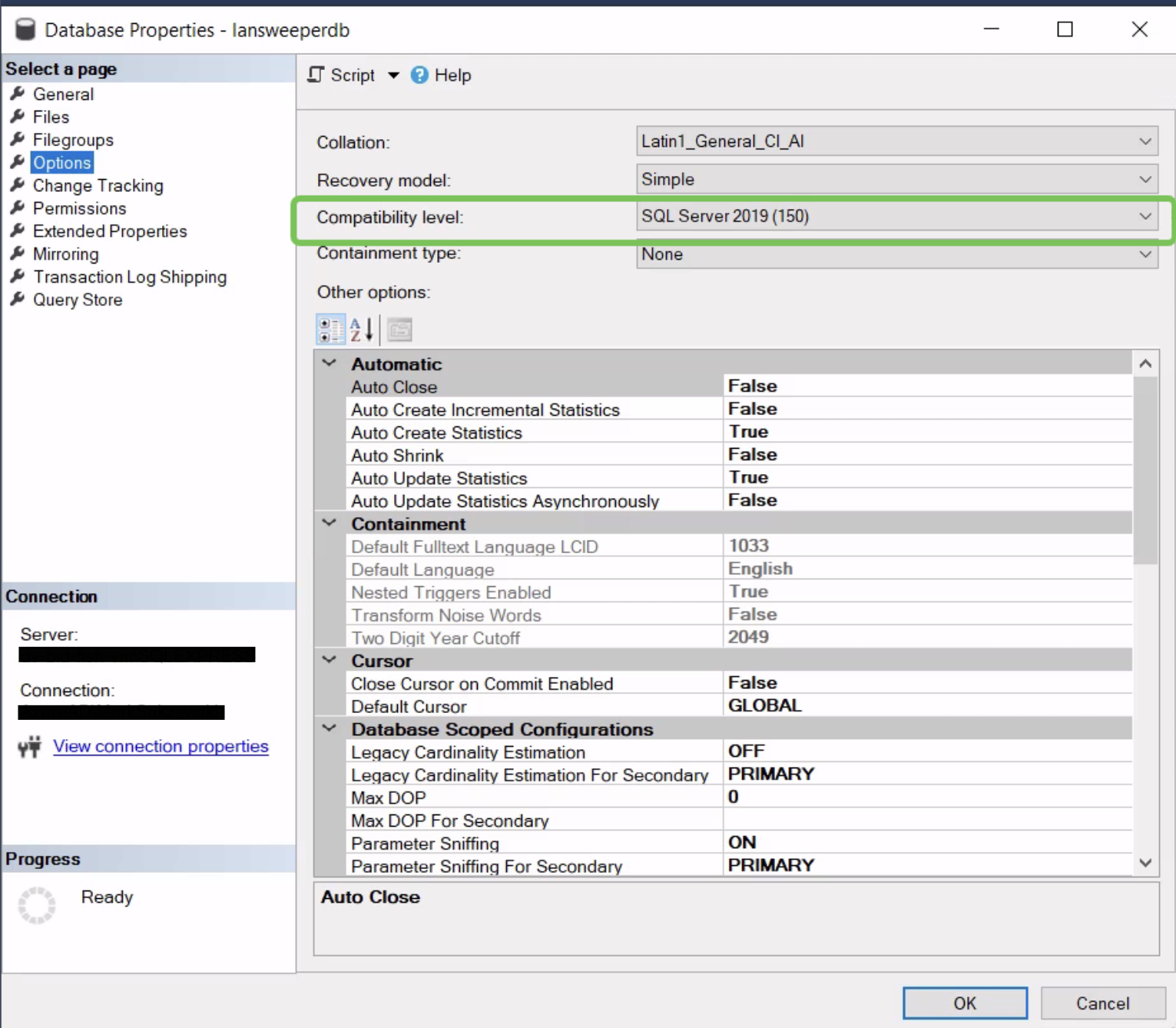Screen dimensions: 1176x1028
Task: Click wrench icon next to Permissions
Action: click(x=18, y=208)
